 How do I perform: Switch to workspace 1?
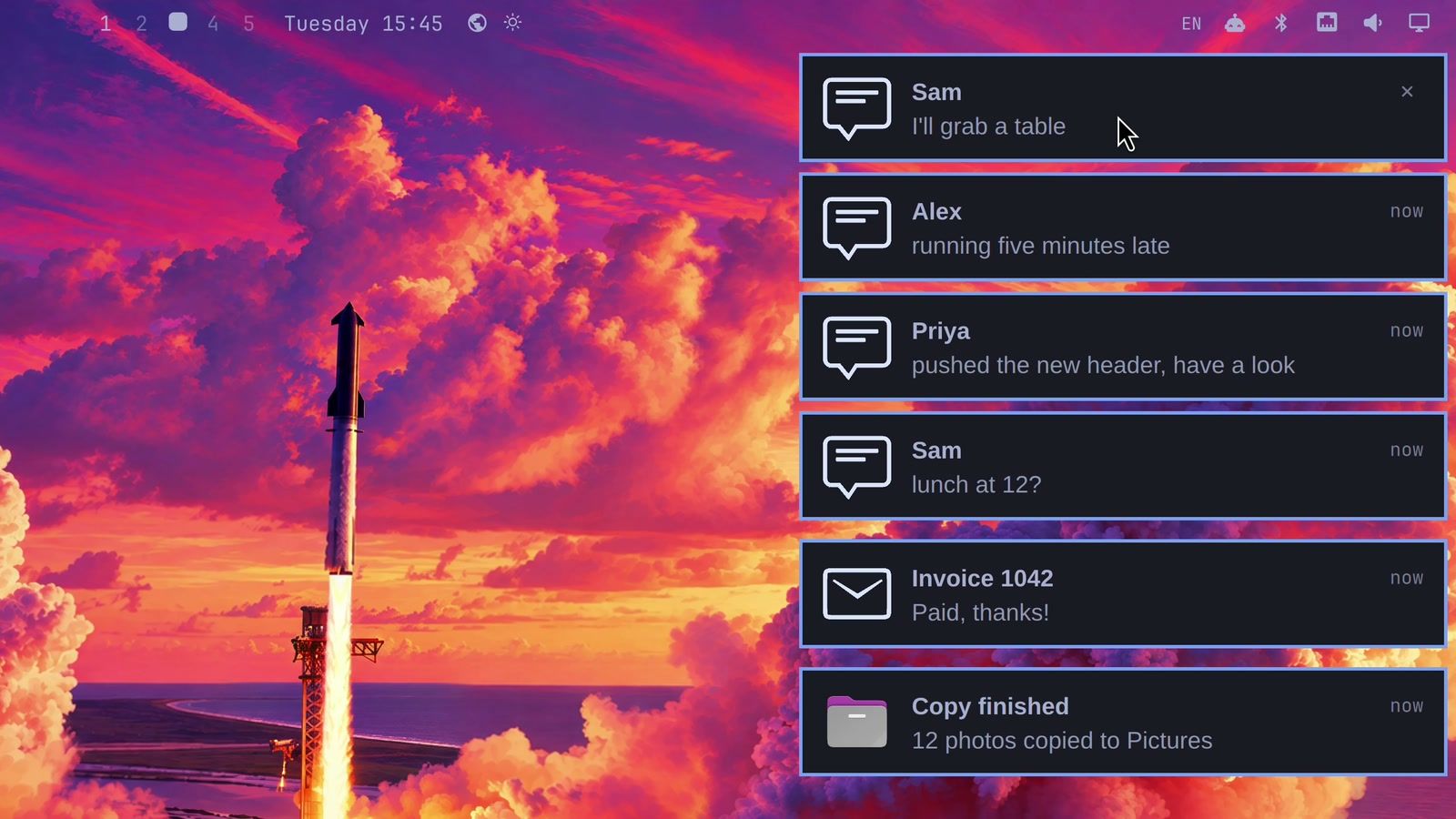tap(106, 24)
